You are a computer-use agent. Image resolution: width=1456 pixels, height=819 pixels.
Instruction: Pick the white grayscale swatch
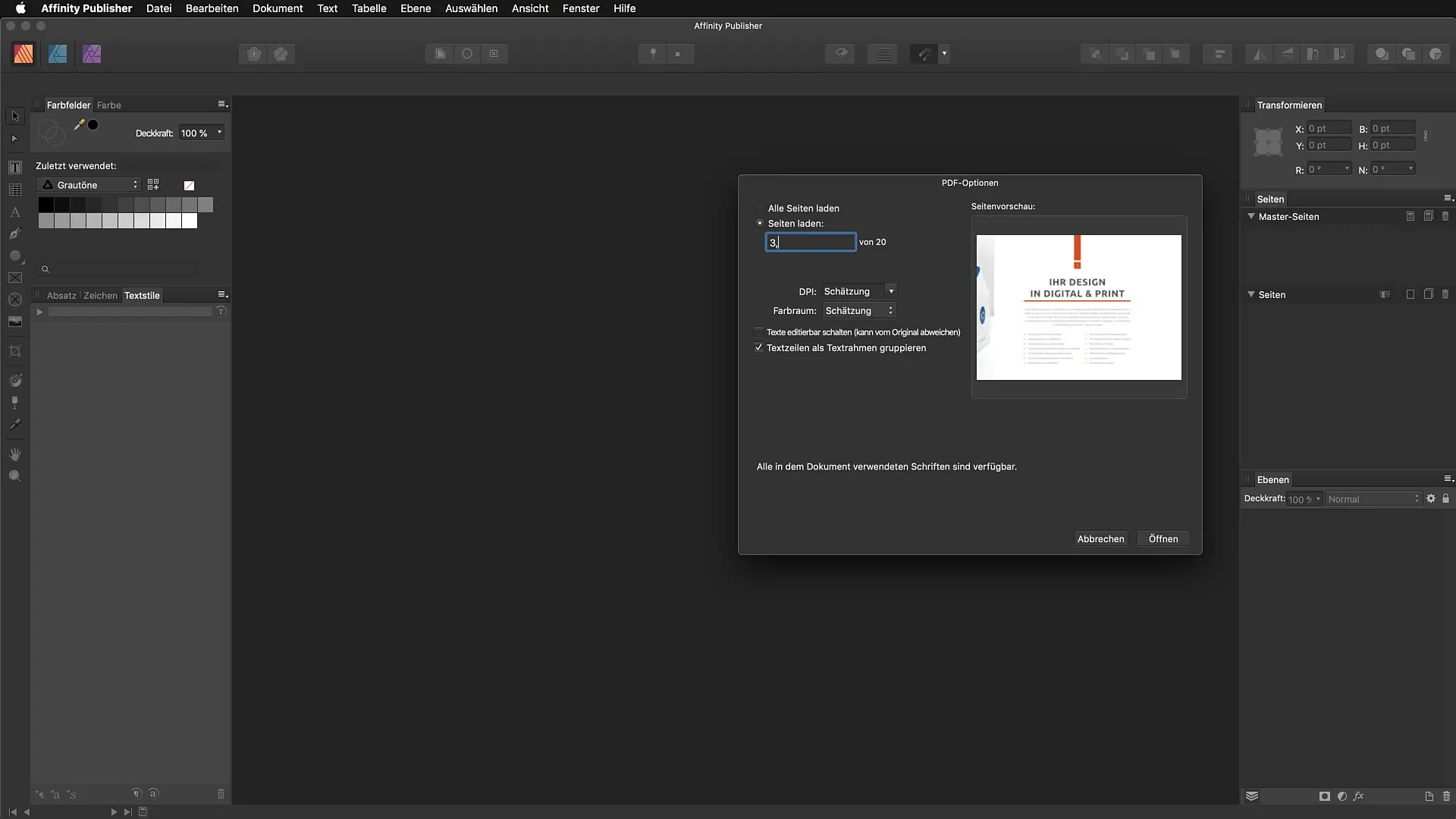[190, 221]
